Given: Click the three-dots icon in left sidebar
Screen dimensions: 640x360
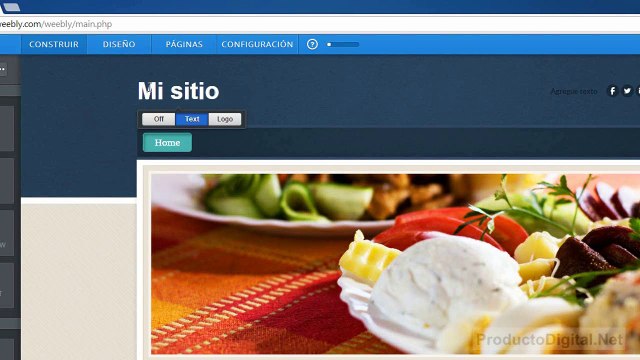Looking at the screenshot, I should [x=2, y=69].
